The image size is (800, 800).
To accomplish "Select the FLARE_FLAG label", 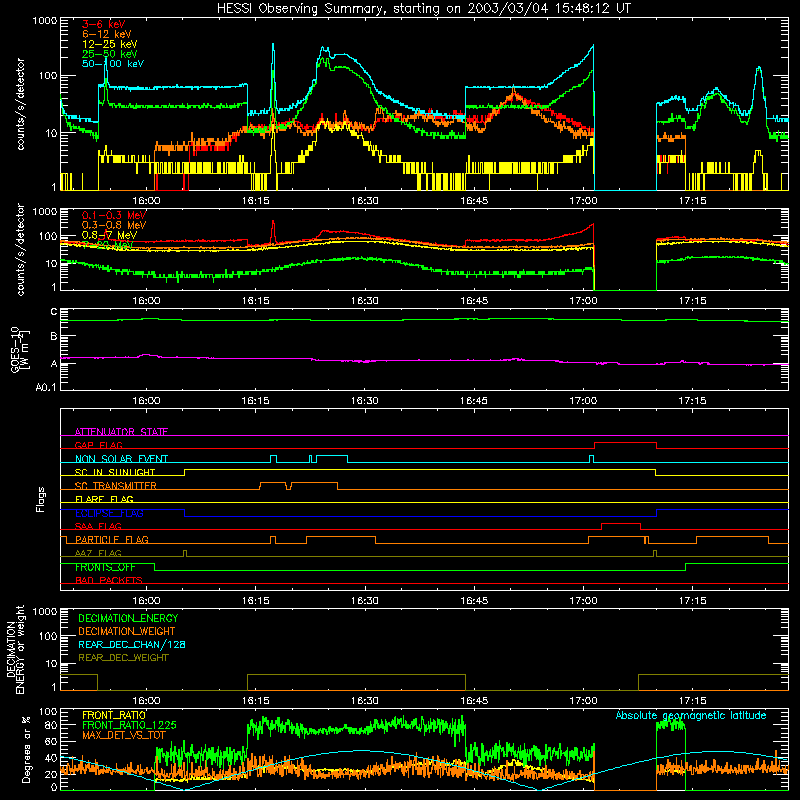I will pos(104,499).
